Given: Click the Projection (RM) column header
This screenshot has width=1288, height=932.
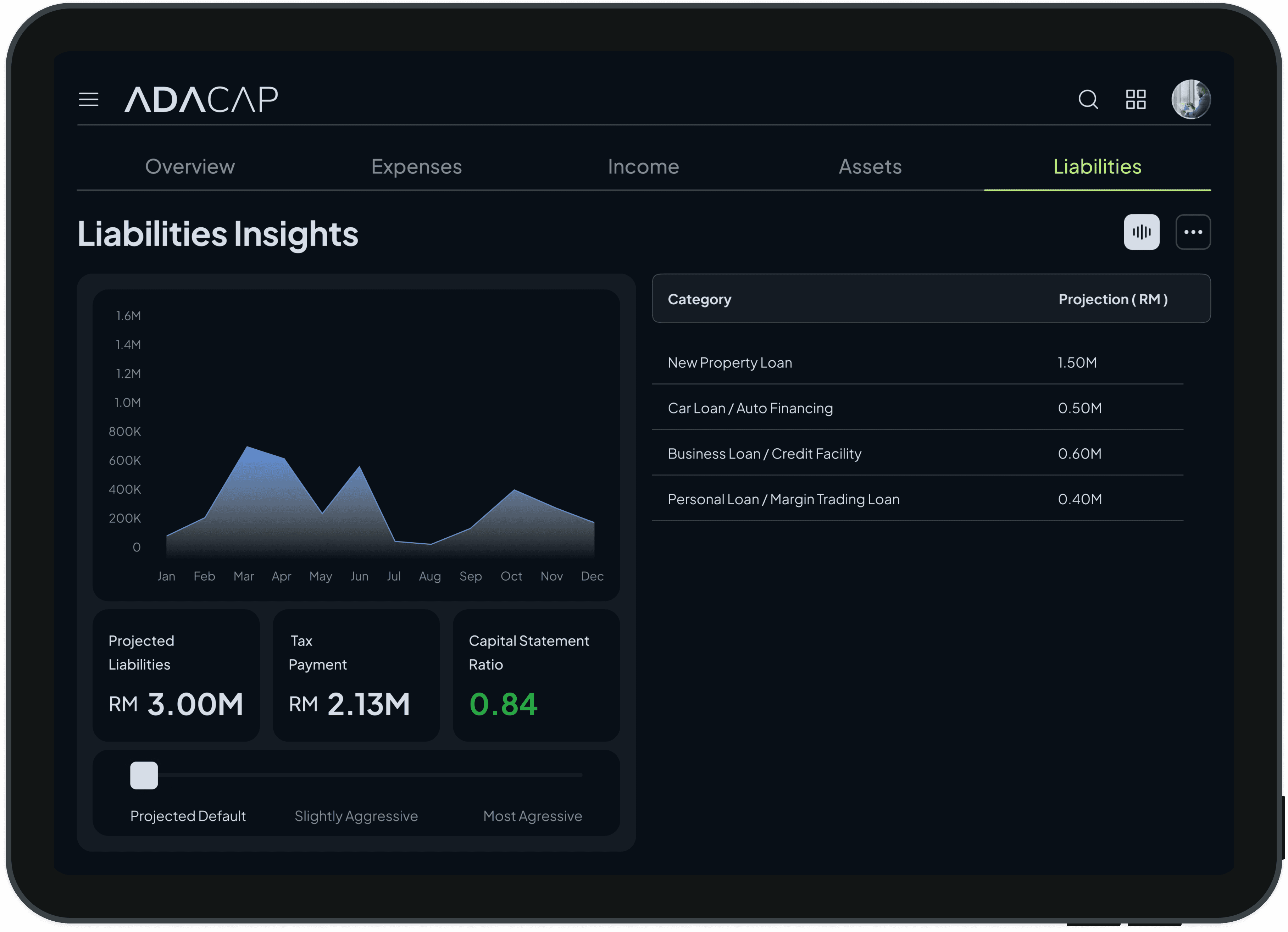Looking at the screenshot, I should point(1112,299).
